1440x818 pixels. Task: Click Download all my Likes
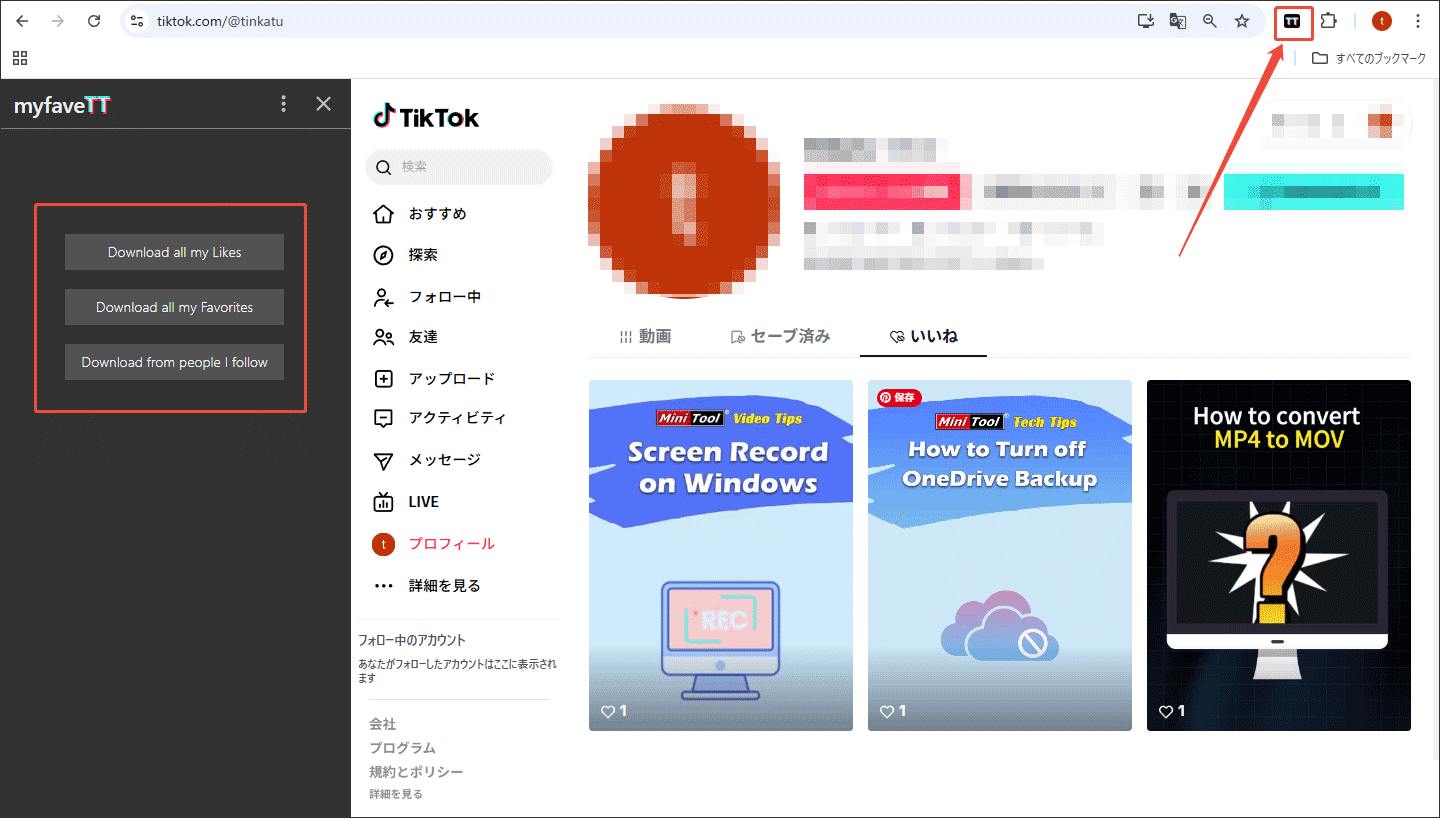pyautogui.click(x=175, y=252)
